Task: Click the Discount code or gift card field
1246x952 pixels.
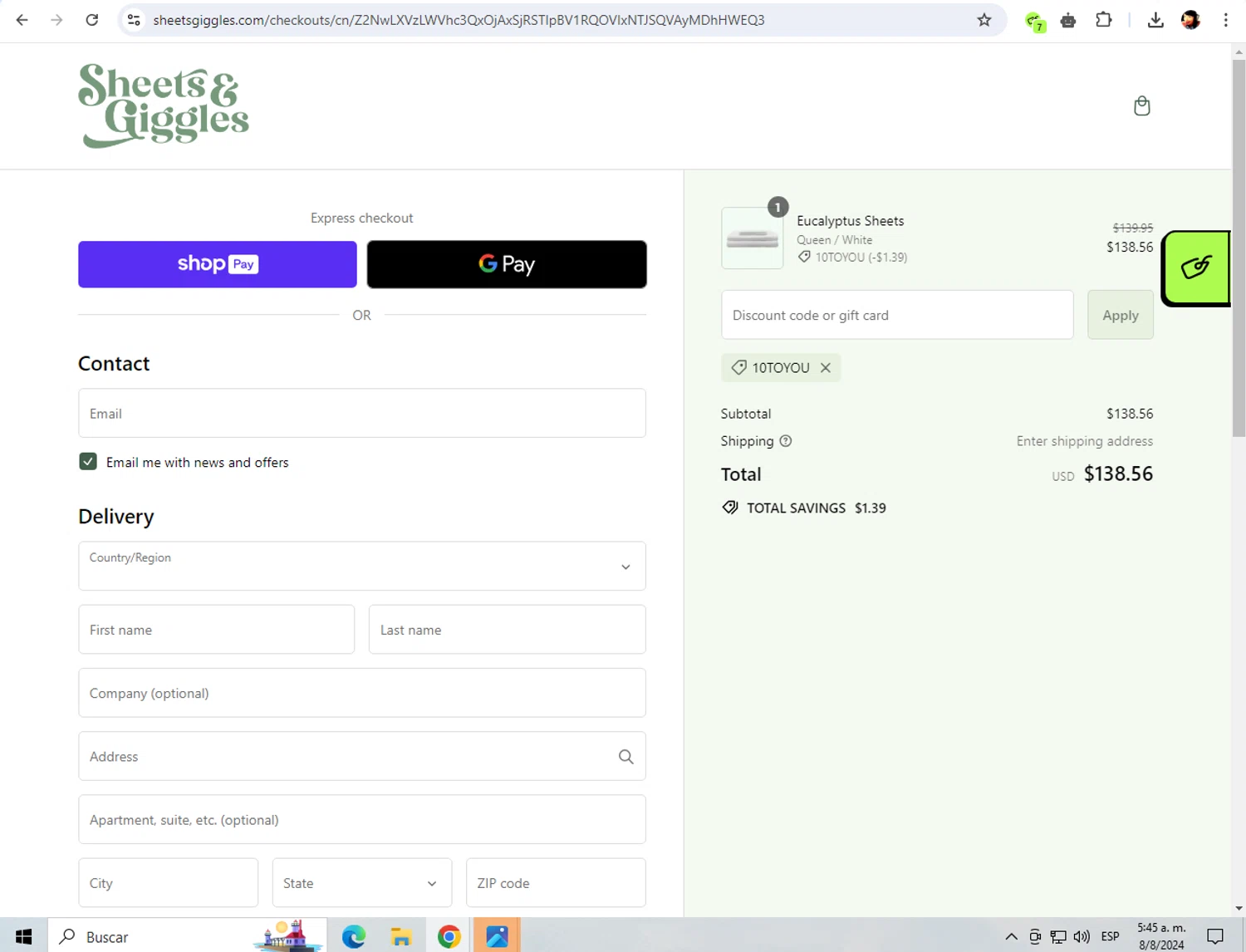Action: coord(897,315)
